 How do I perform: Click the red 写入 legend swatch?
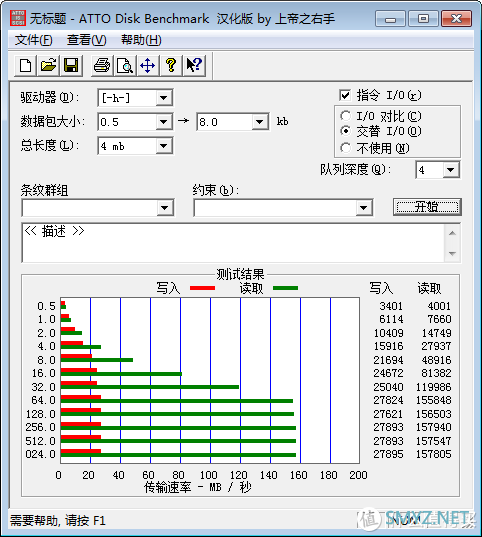click(202, 288)
